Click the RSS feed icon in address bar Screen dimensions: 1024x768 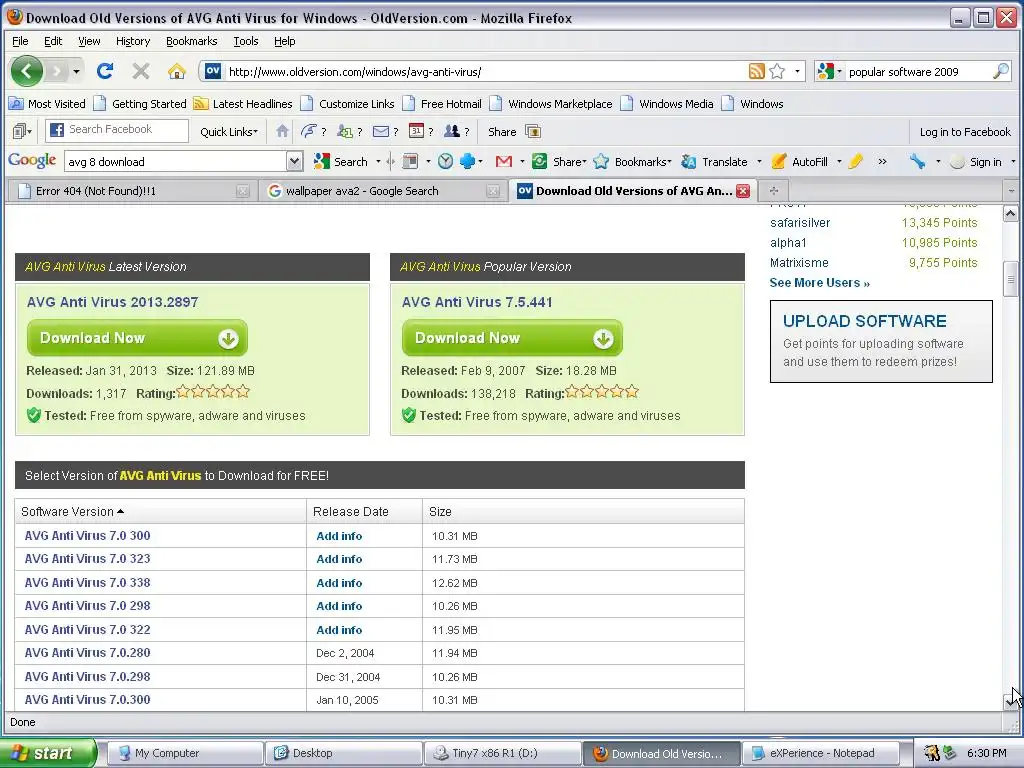coord(756,71)
